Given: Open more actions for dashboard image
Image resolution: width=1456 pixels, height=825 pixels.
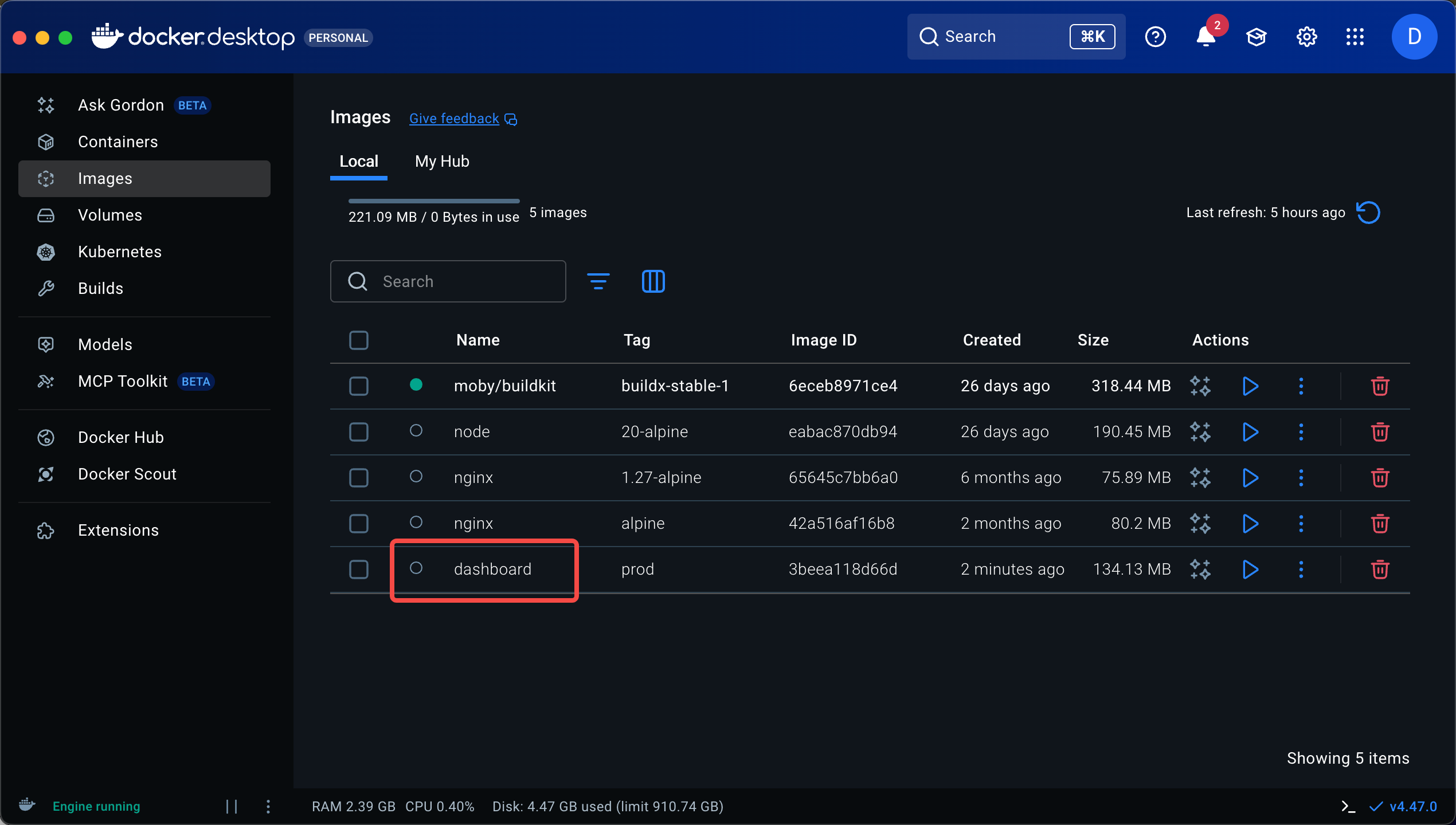Looking at the screenshot, I should (1301, 569).
